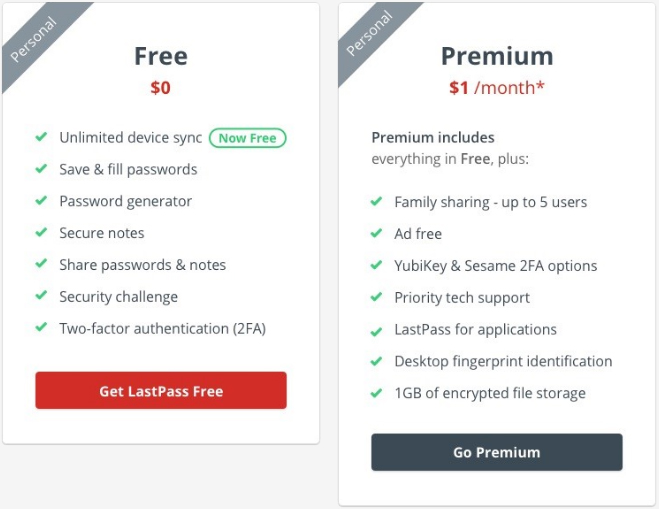Click the Two-factor authentication (2FA) feature text
This screenshot has height=509, width=659.
[163, 328]
